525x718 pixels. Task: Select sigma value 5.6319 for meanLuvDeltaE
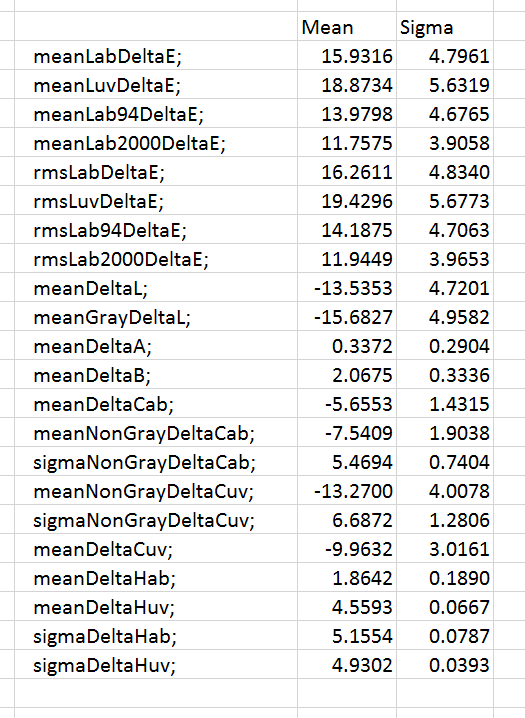point(444,85)
